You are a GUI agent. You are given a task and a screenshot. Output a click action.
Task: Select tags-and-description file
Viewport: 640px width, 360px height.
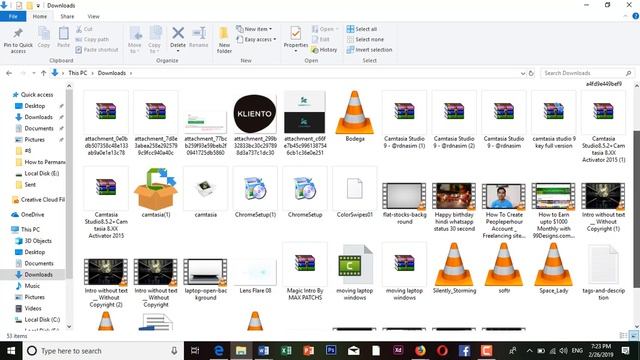click(x=603, y=271)
